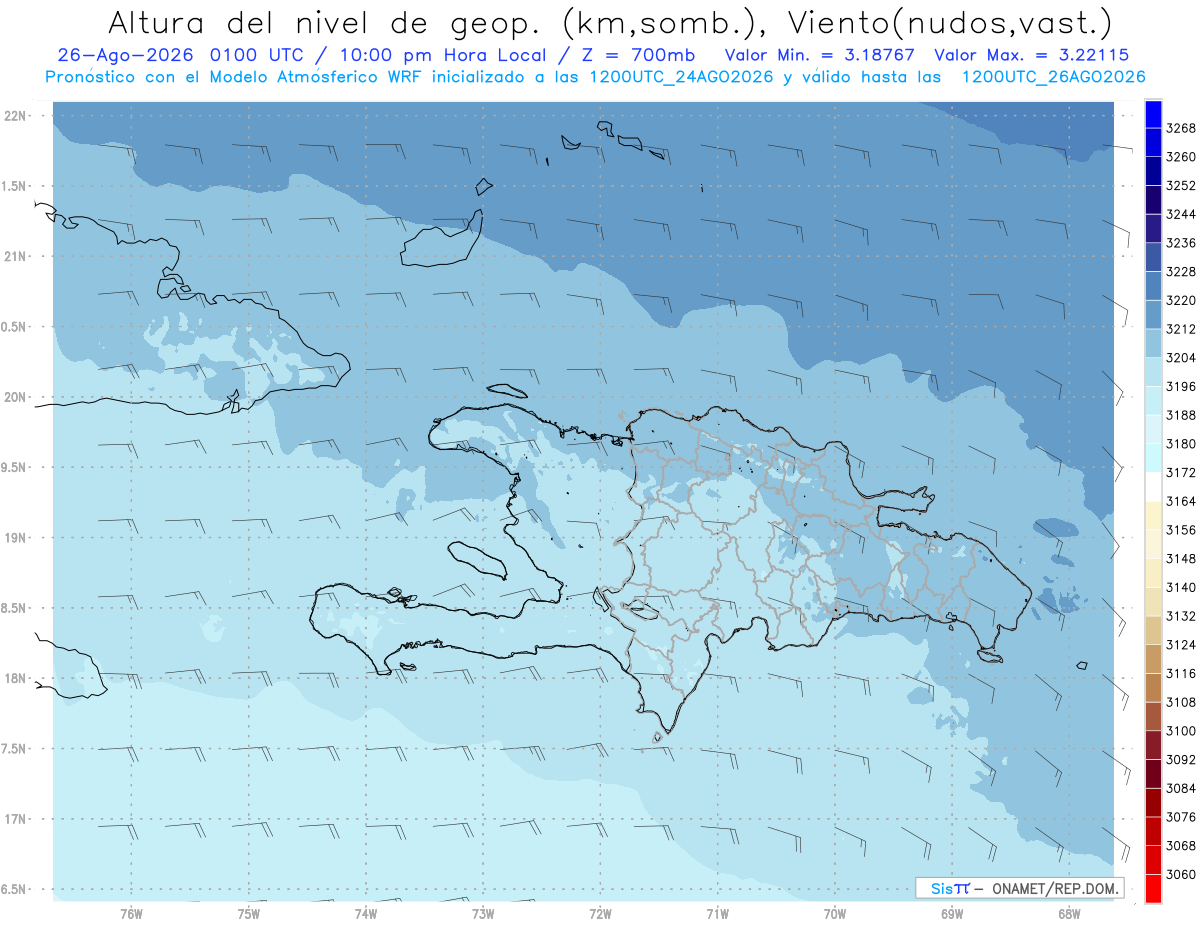The width and height of the screenshot is (1200, 927).
Task: Click the chart title 'Altura del nivel de geop.'
Action: 325,22
